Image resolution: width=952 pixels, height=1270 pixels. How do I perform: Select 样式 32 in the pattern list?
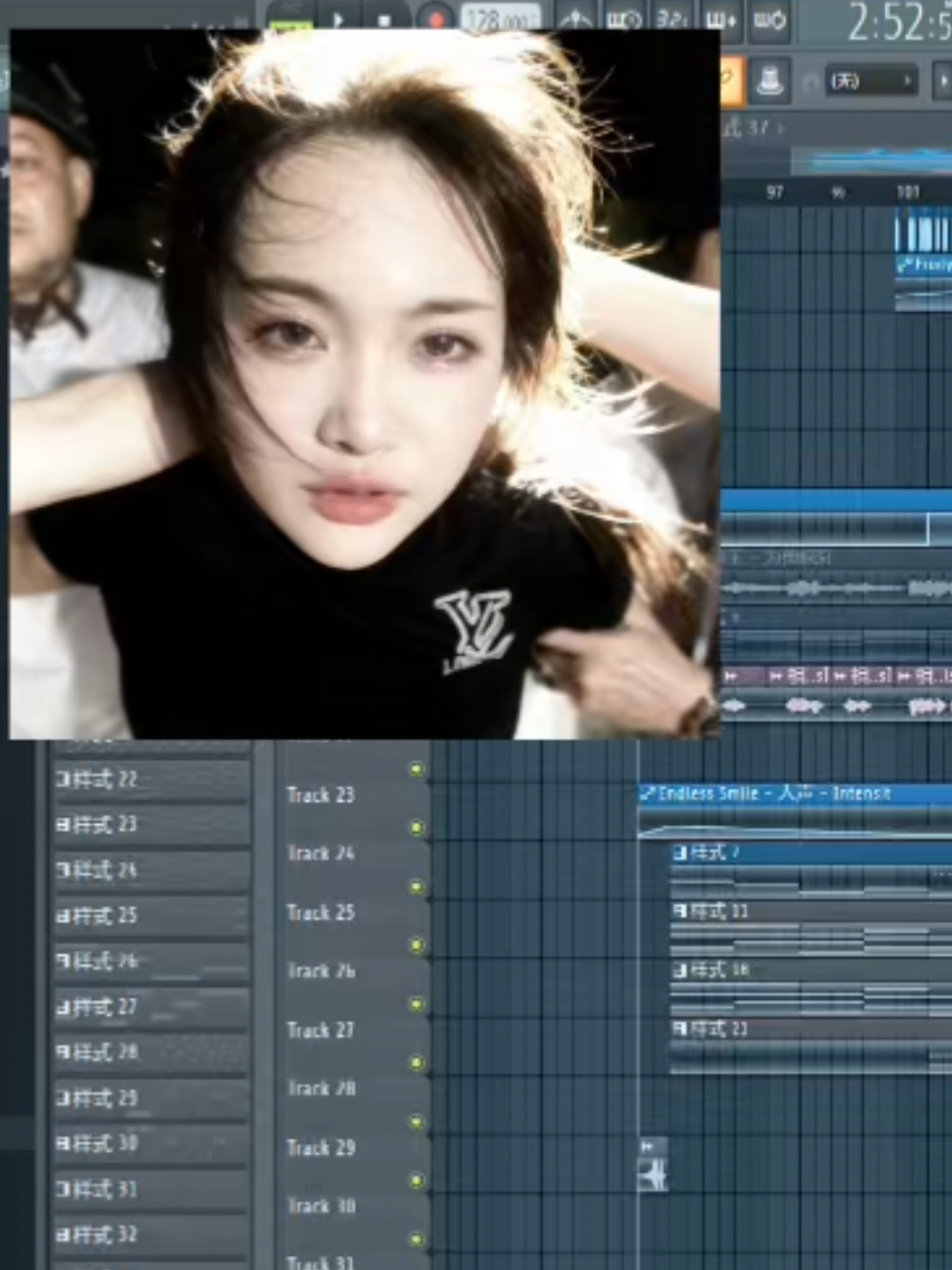tap(151, 1234)
